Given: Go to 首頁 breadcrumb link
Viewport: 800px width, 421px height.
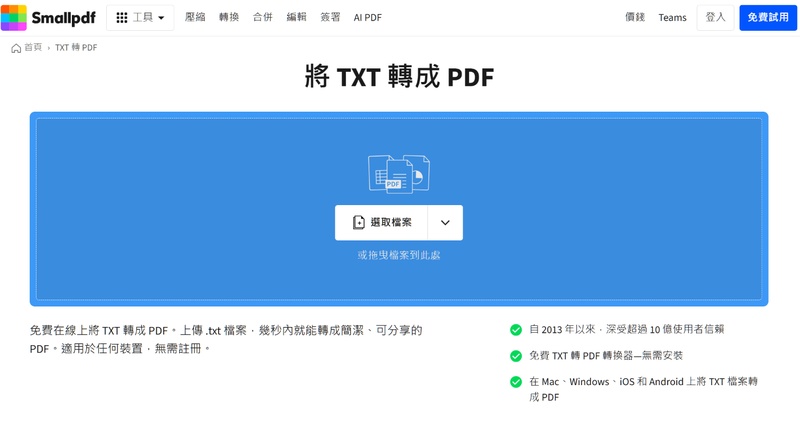Looking at the screenshot, I should click(x=33, y=47).
